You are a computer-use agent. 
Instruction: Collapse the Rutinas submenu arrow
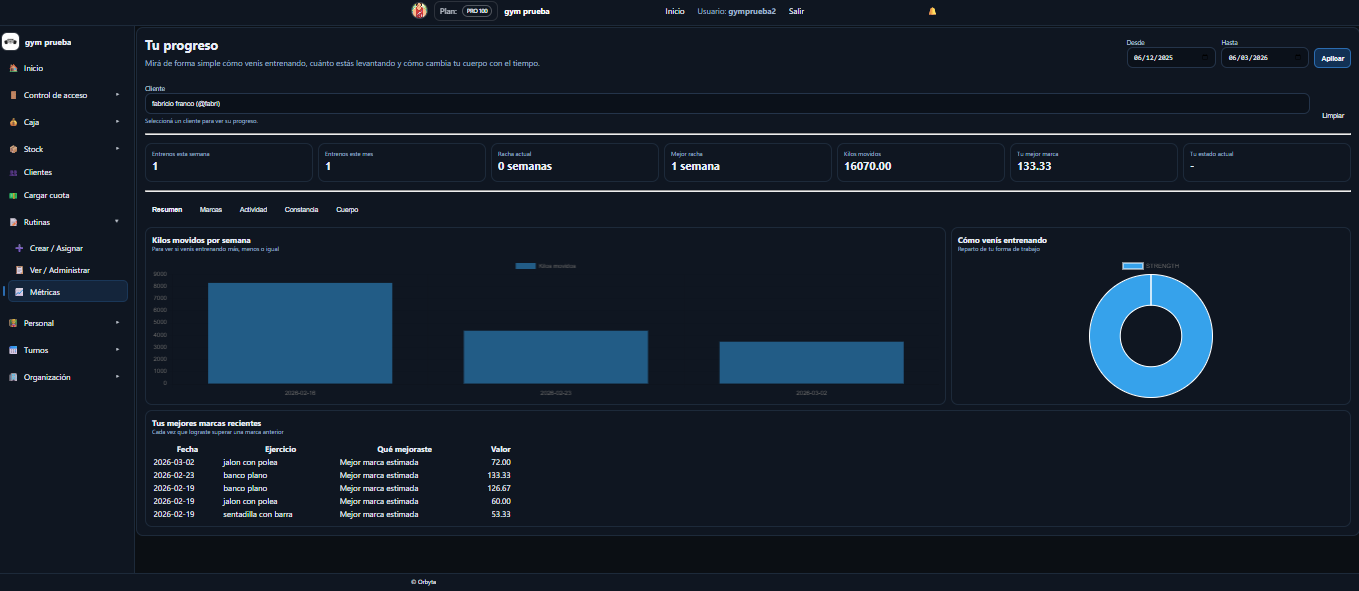(117, 221)
